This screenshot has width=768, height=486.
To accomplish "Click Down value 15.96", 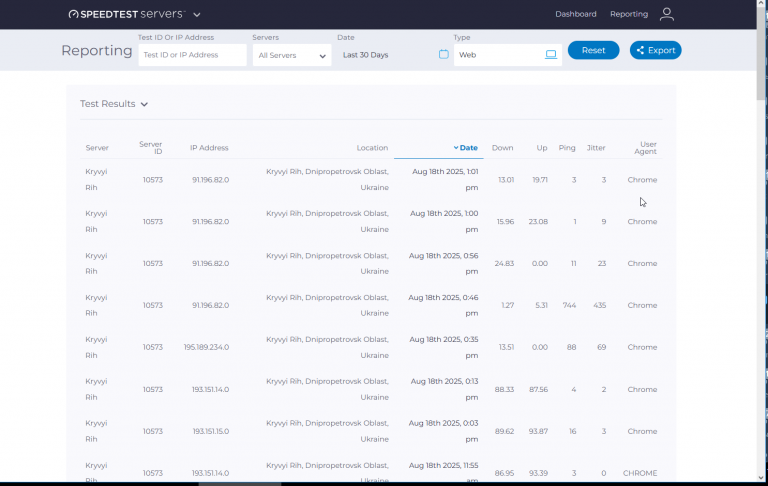I will coord(505,221).
